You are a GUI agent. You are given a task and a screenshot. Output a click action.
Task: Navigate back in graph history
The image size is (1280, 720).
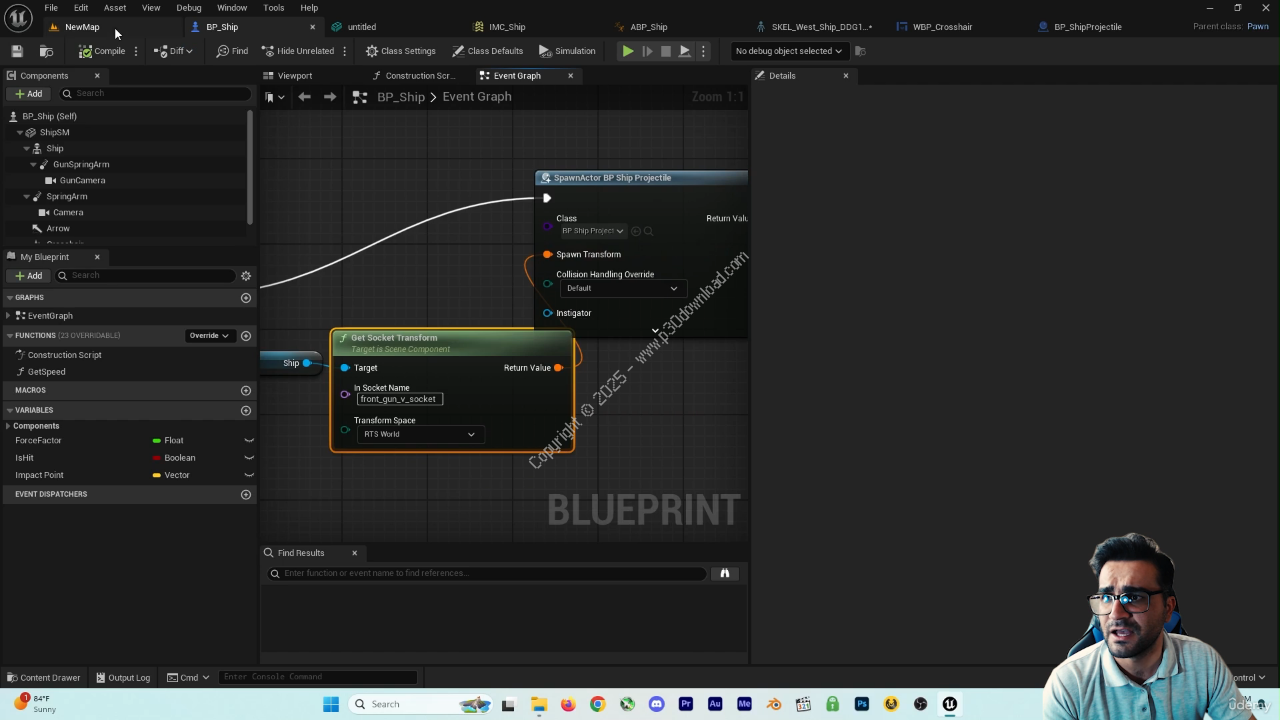(x=304, y=97)
